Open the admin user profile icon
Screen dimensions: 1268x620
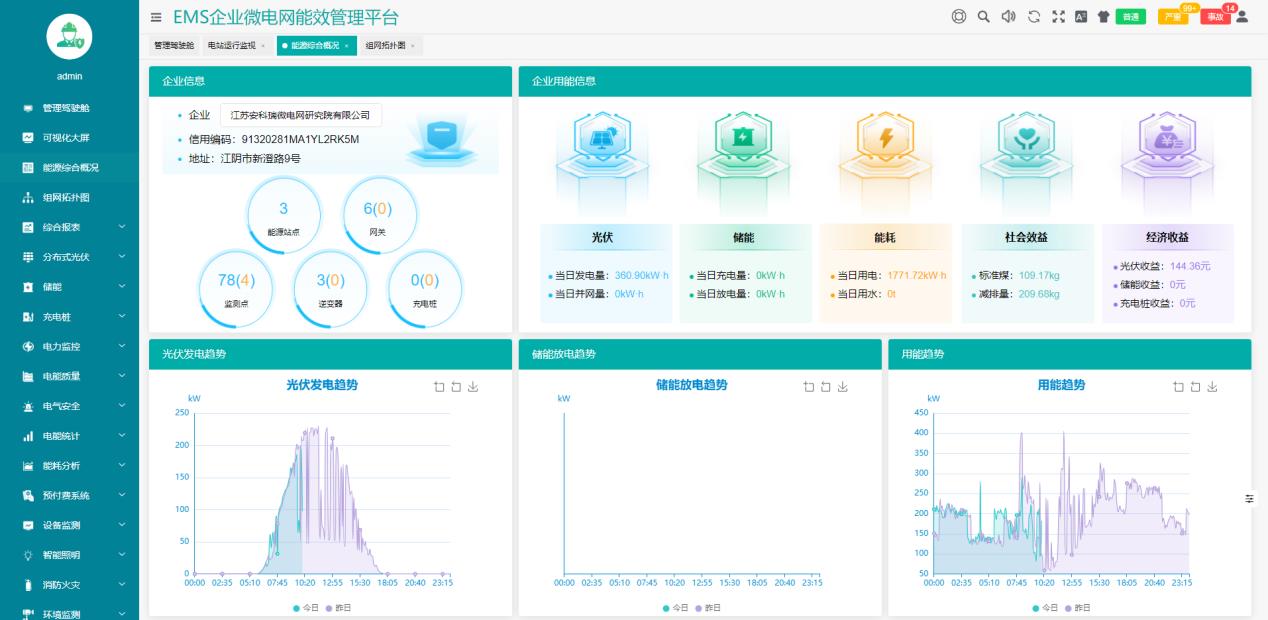[1243, 17]
